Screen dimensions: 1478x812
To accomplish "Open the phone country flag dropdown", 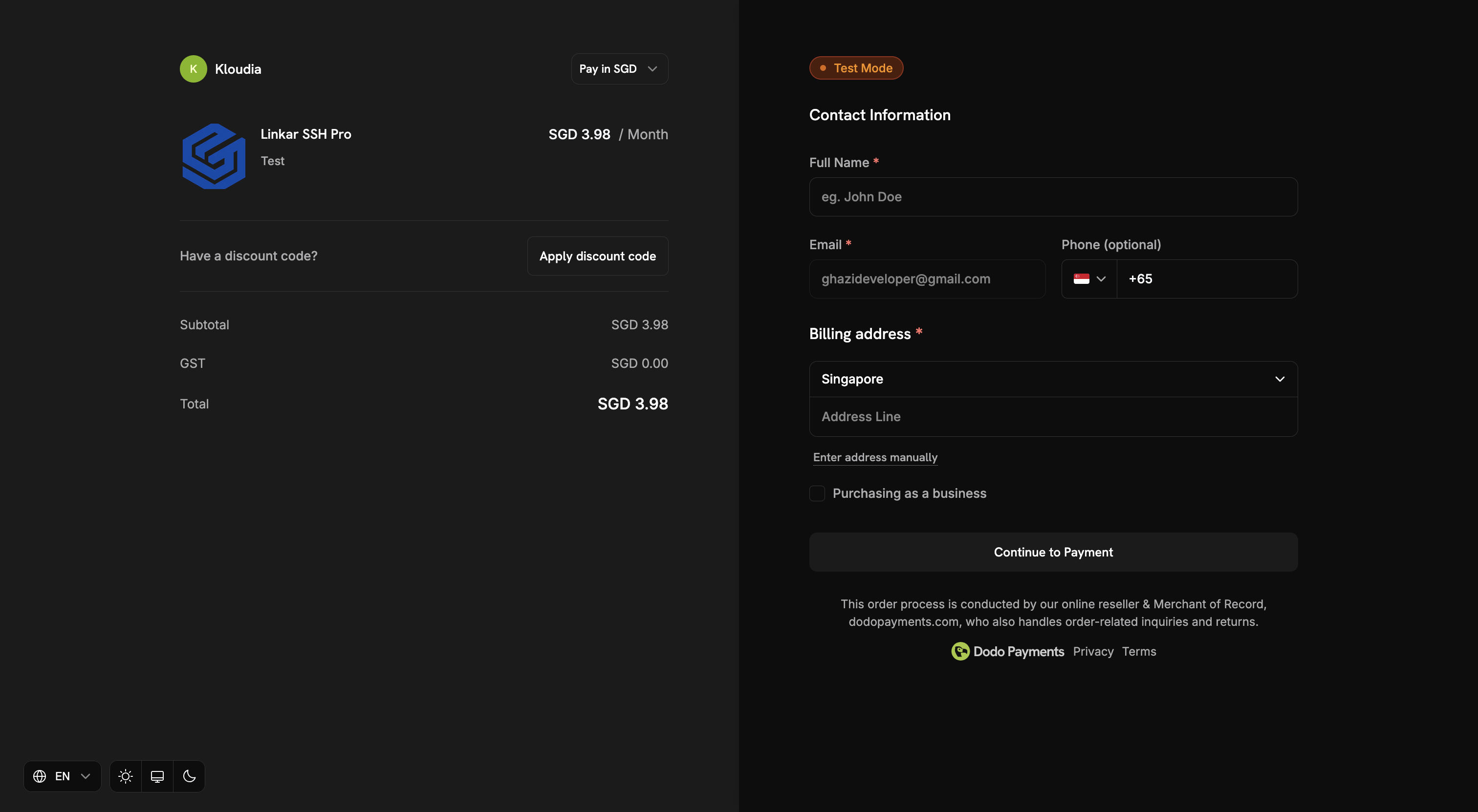I will point(1089,278).
